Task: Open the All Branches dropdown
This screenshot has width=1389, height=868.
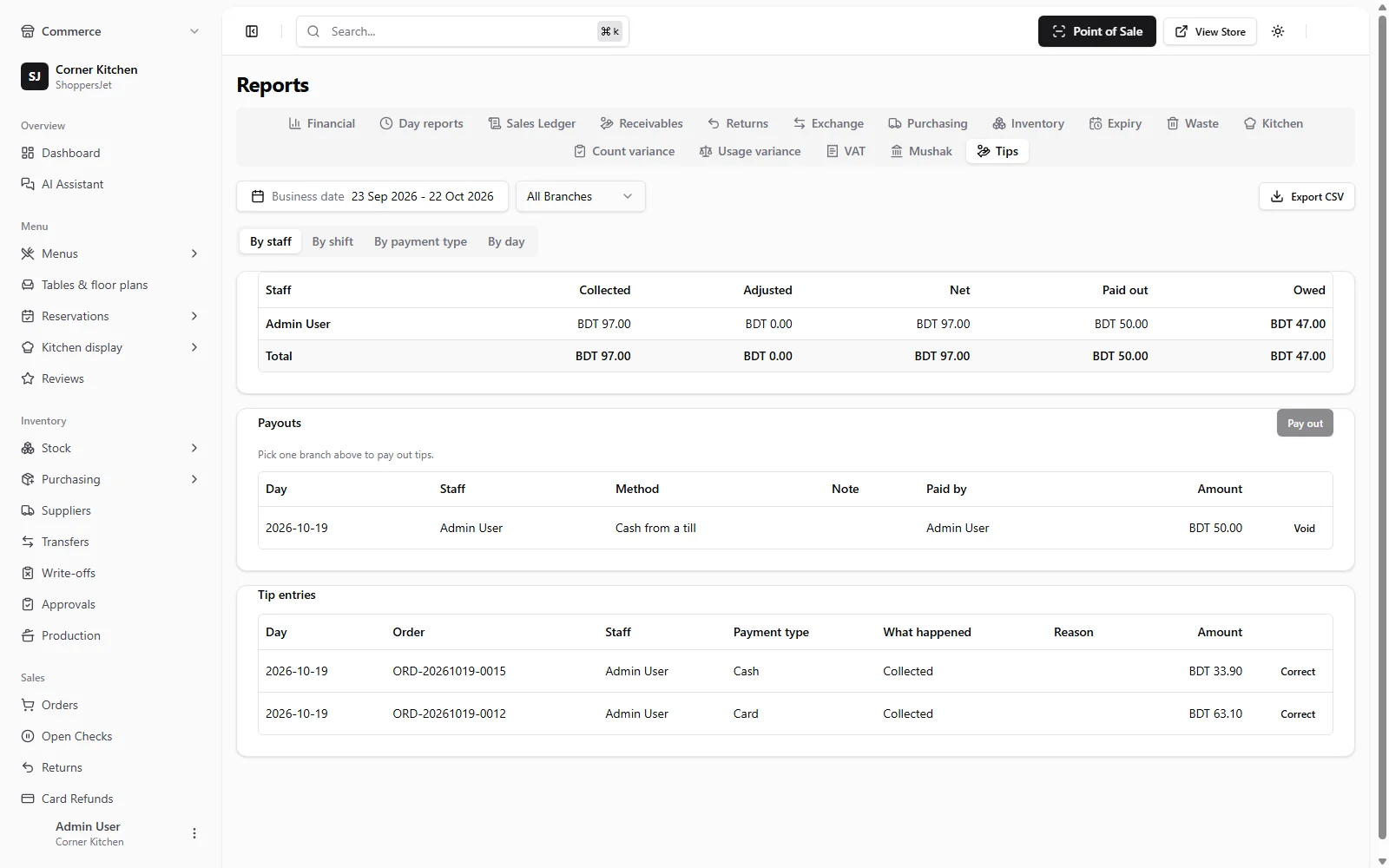Action: pos(580,196)
